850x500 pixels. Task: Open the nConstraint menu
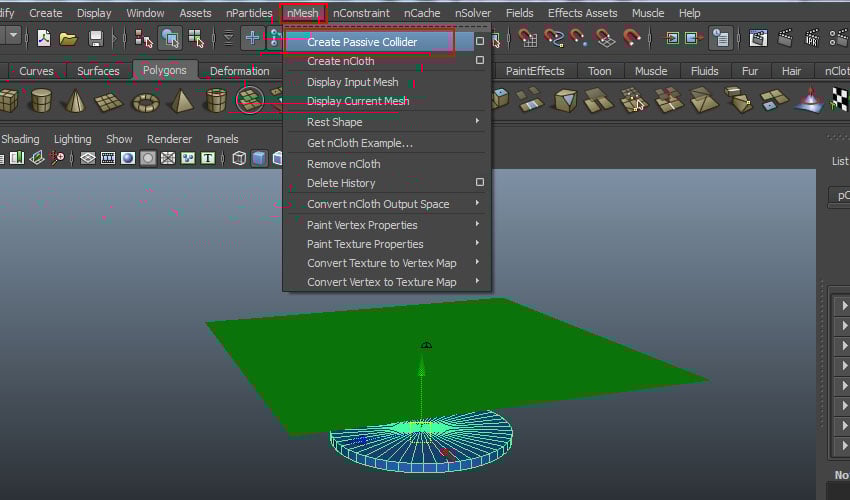[x=361, y=13]
